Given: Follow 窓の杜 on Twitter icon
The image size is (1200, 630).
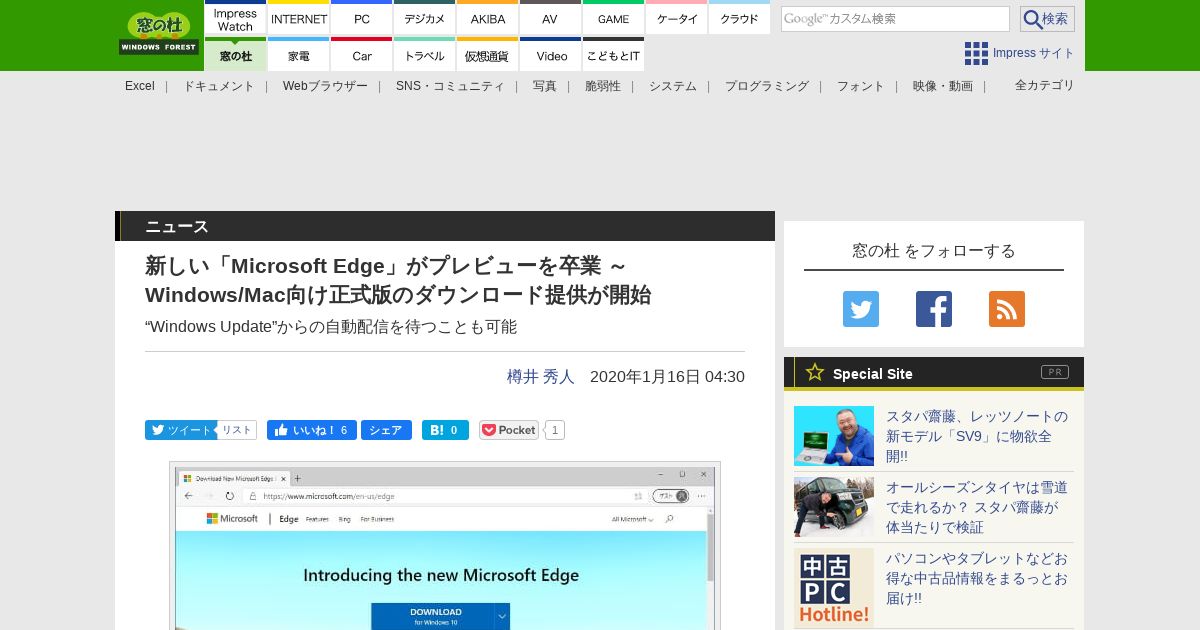Looking at the screenshot, I should point(861,309).
